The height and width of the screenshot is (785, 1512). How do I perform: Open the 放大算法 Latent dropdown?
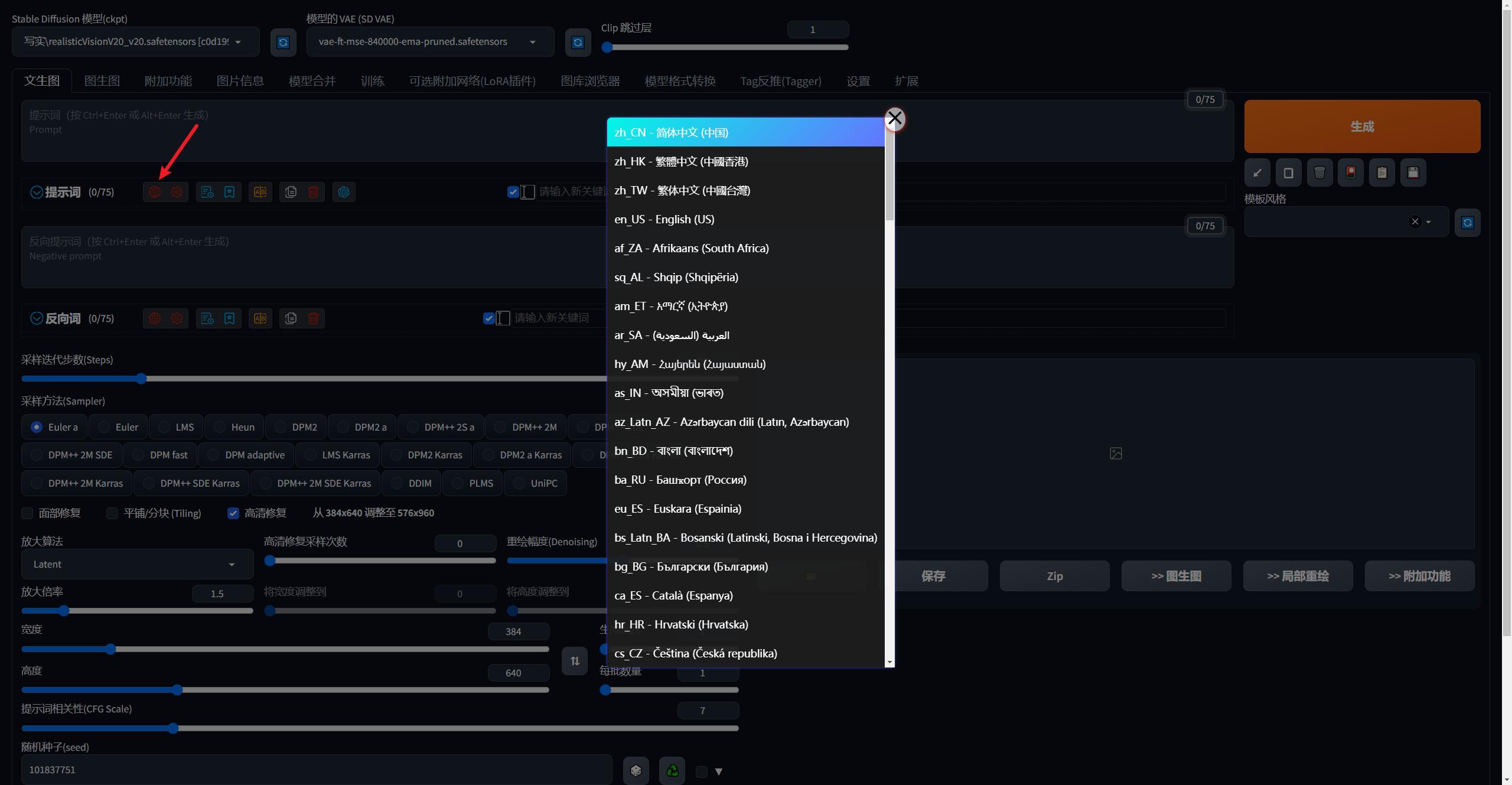pyautogui.click(x=137, y=564)
